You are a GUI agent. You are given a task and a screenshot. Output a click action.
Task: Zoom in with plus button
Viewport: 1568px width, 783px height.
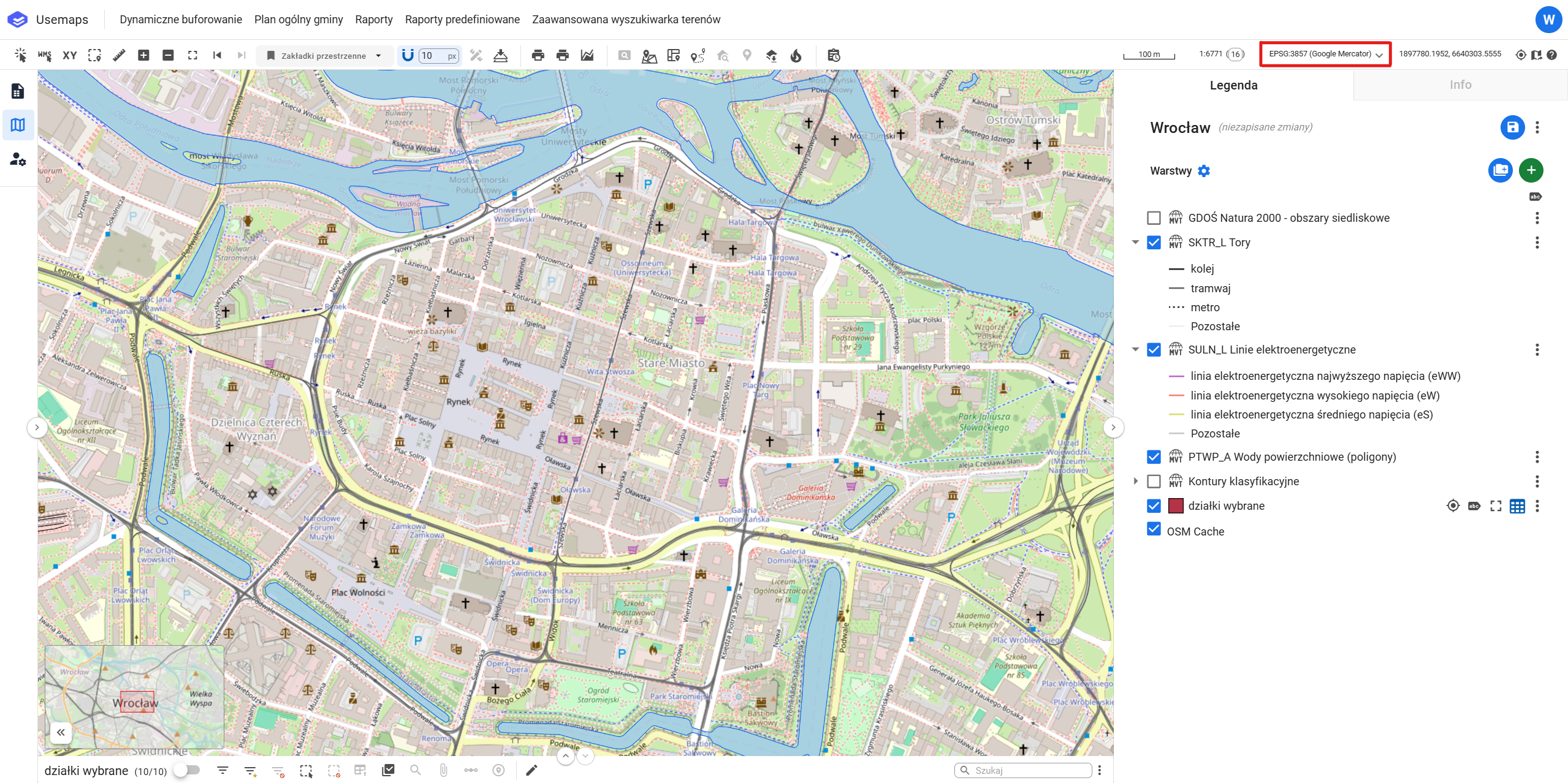click(x=143, y=55)
